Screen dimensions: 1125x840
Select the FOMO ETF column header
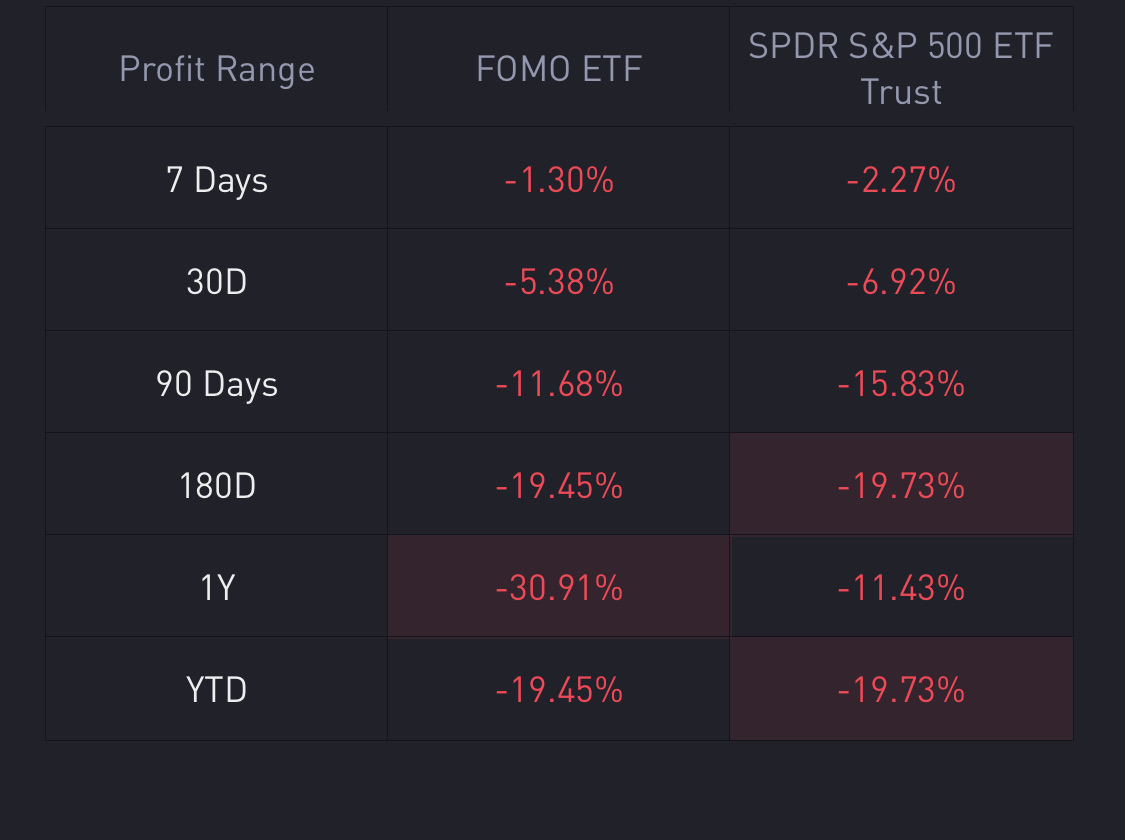click(559, 69)
